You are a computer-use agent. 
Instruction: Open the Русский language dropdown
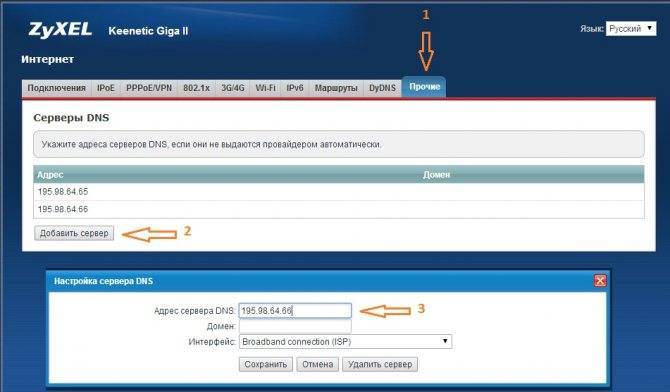pyautogui.click(x=631, y=29)
